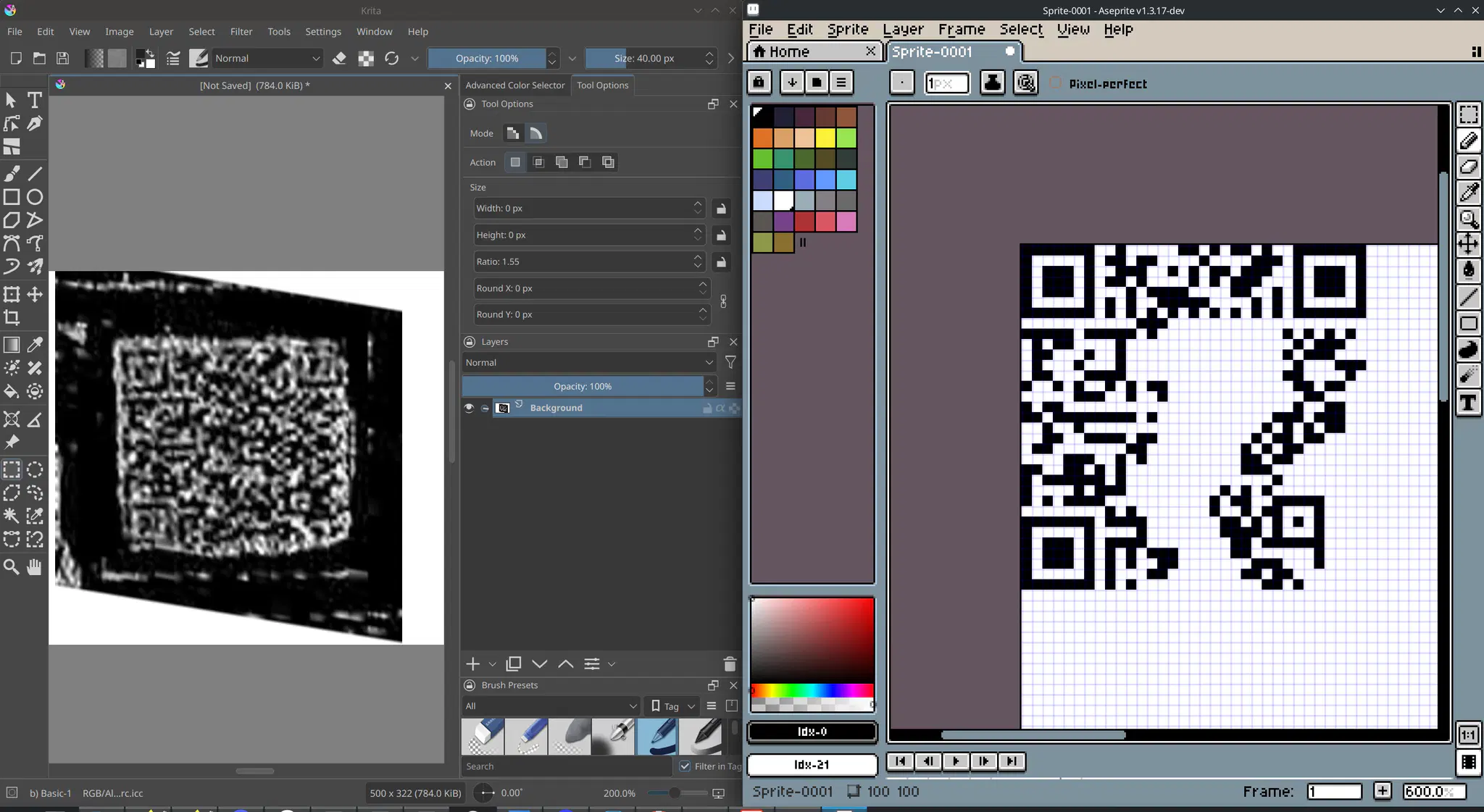This screenshot has width=1484, height=812.
Task: Select Krita's Freehand Brush tool
Action: coord(12,174)
